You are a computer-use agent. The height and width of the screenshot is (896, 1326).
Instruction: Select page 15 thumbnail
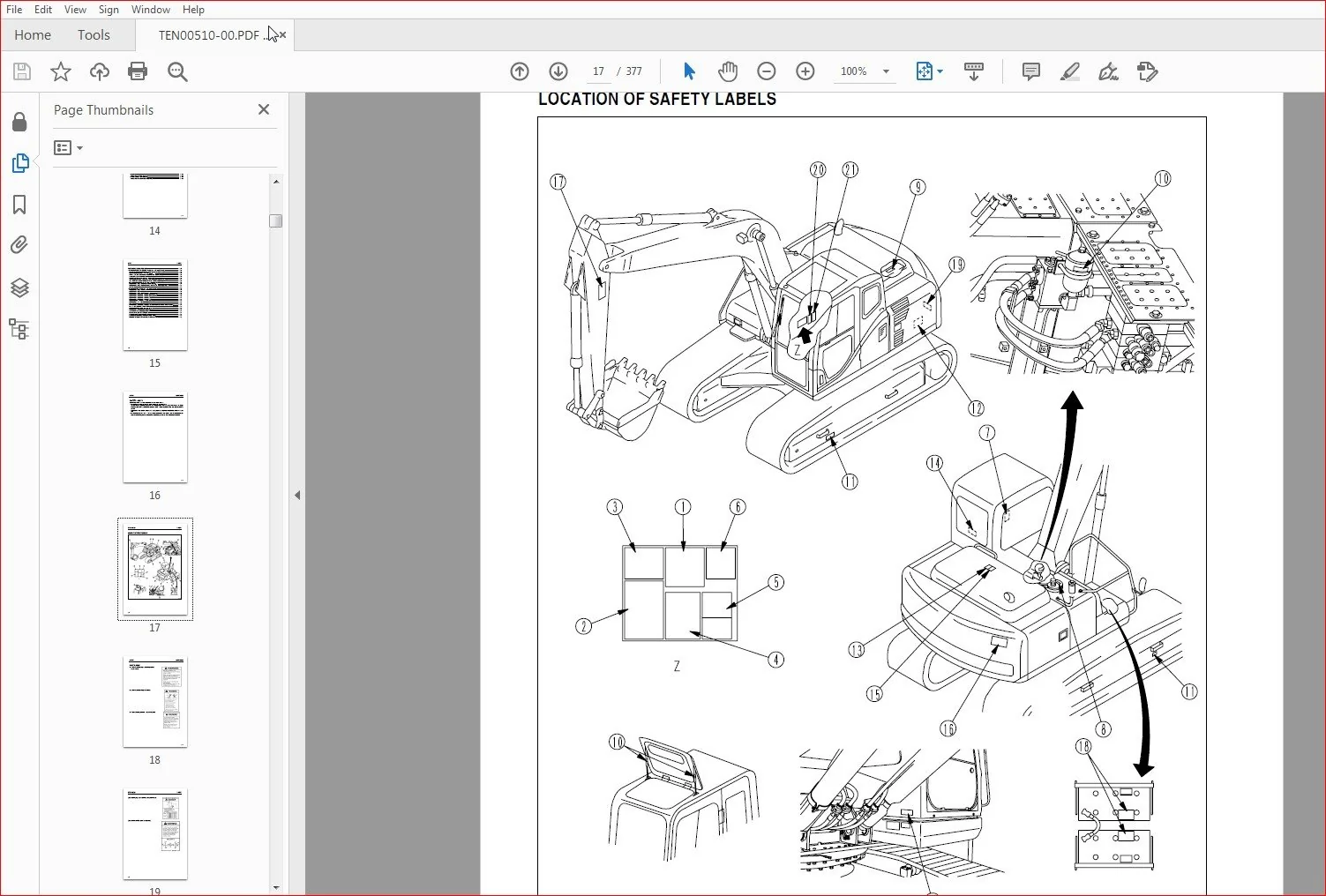tap(154, 305)
